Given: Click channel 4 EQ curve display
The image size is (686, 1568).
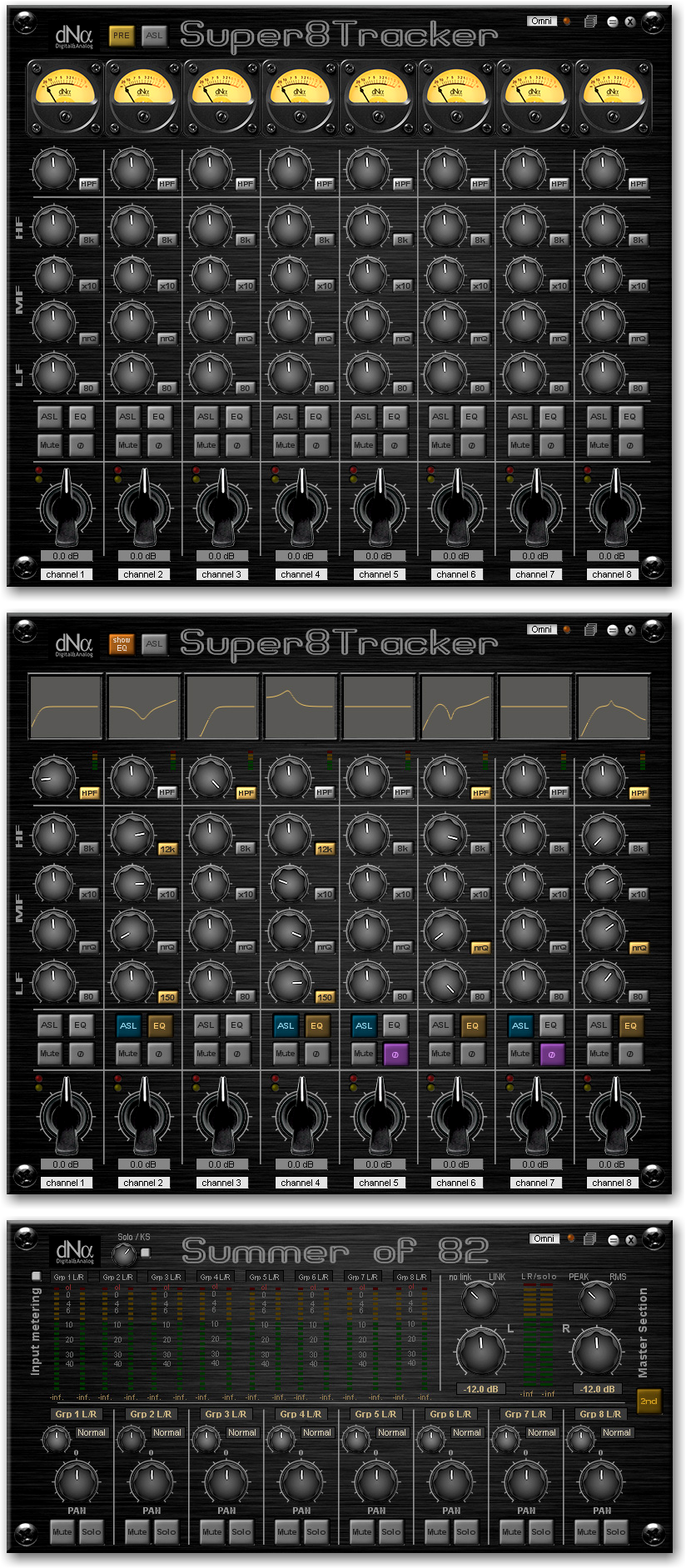Looking at the screenshot, I should 301,707.
